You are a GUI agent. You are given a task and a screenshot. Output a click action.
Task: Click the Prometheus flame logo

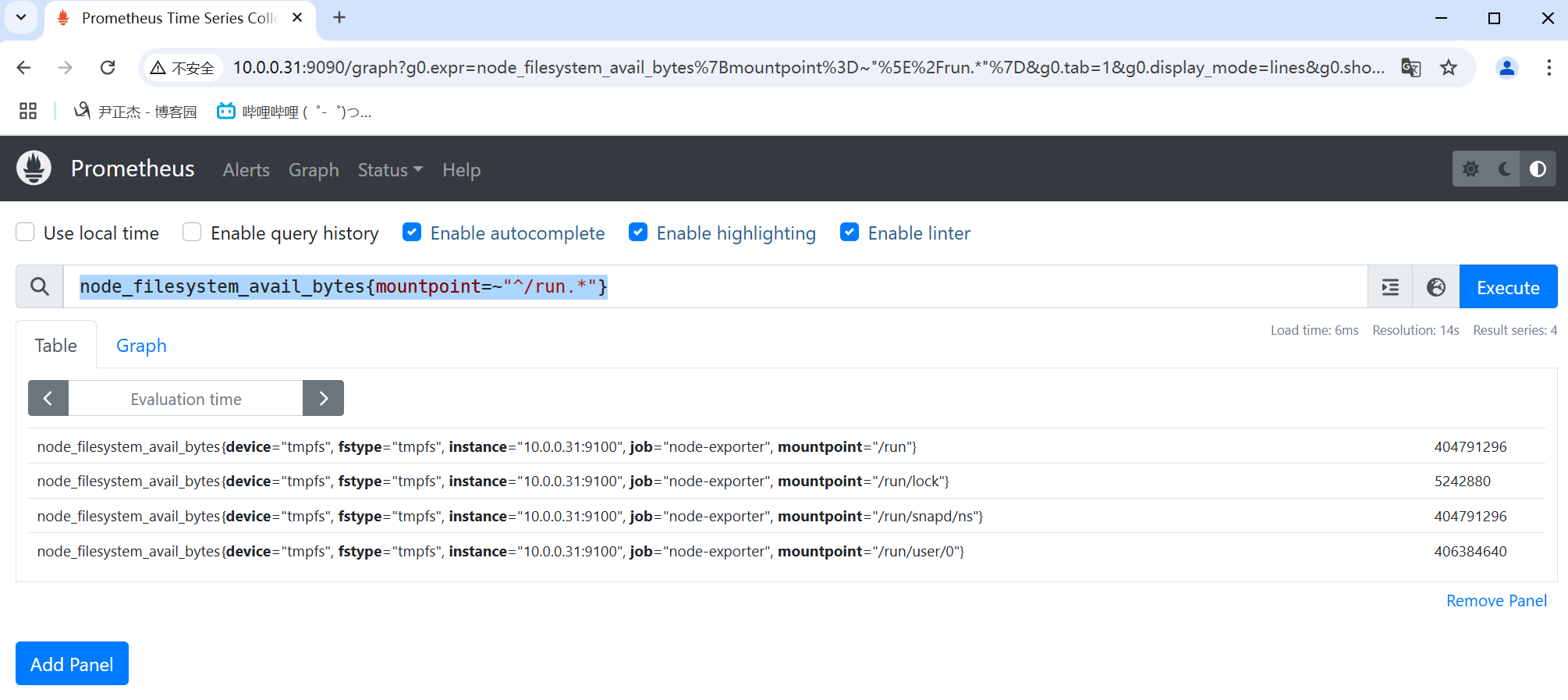pos(34,169)
